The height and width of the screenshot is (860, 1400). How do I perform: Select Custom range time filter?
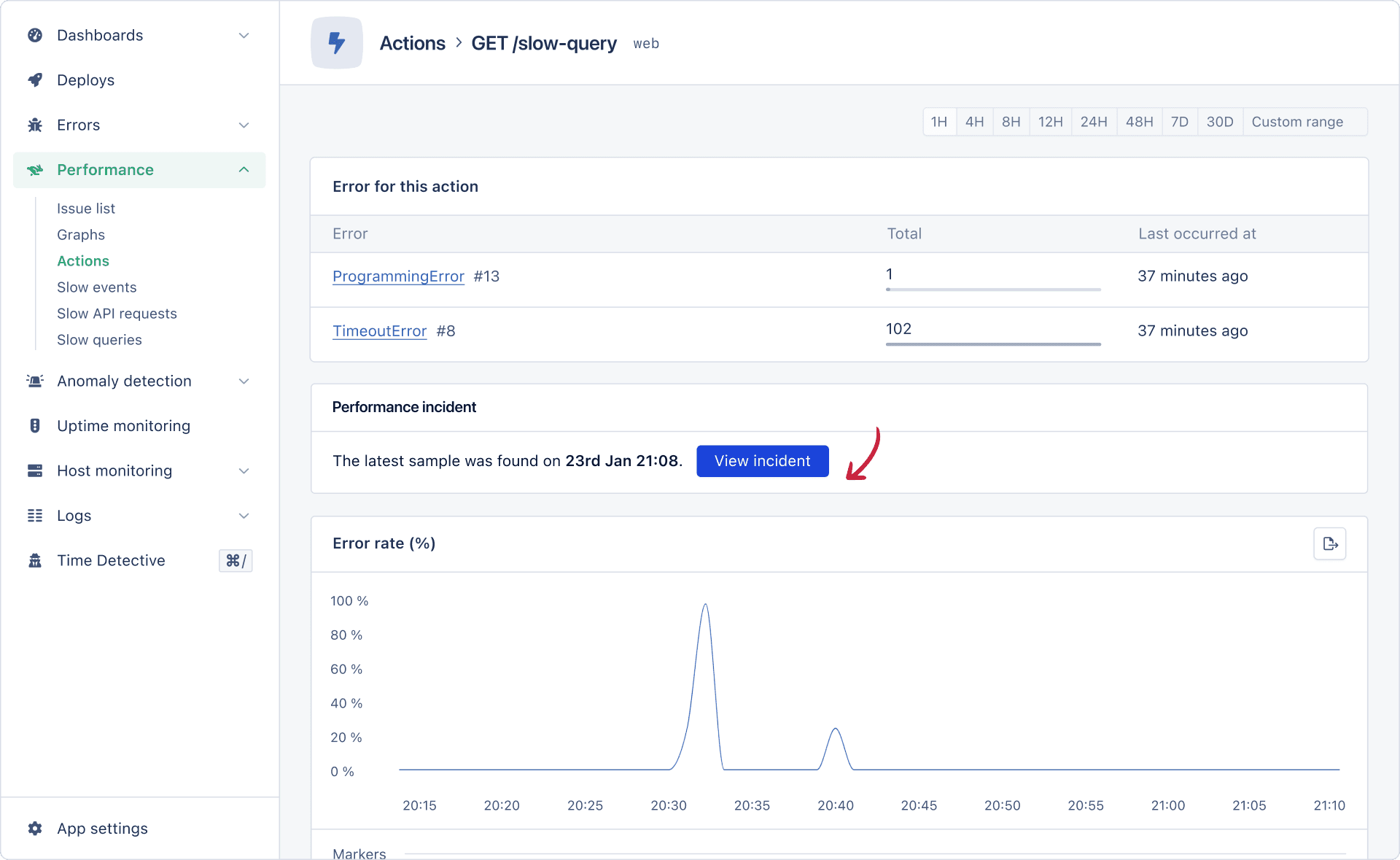(x=1296, y=122)
